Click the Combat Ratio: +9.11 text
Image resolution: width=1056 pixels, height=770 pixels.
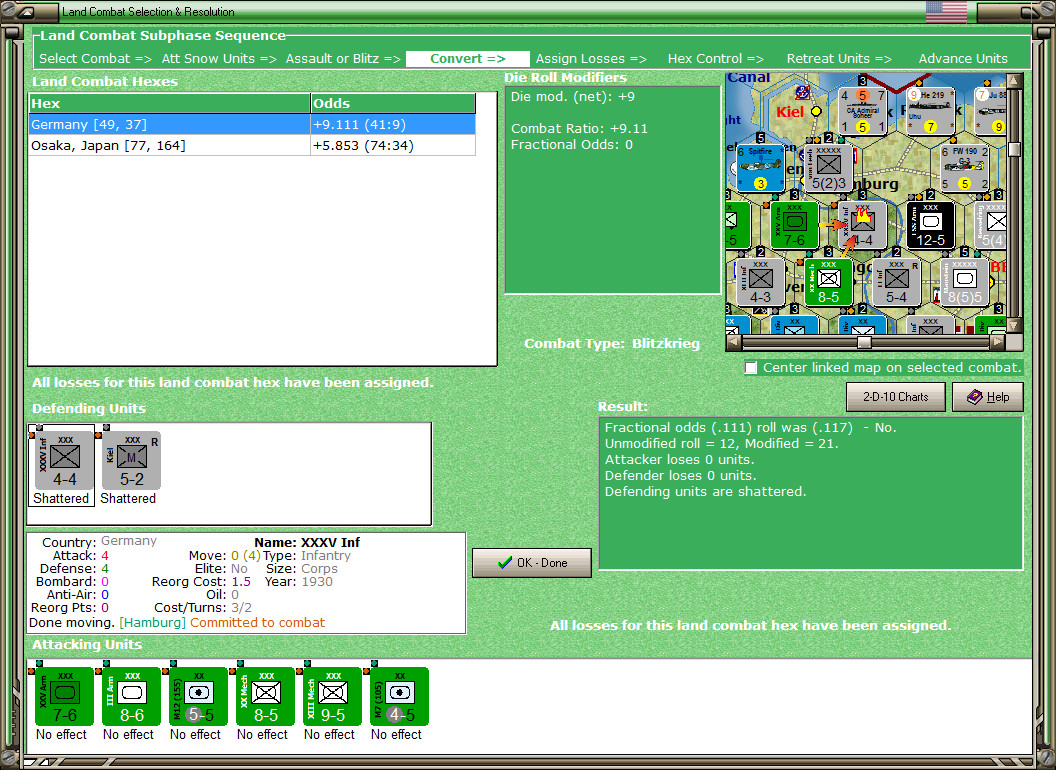point(579,128)
